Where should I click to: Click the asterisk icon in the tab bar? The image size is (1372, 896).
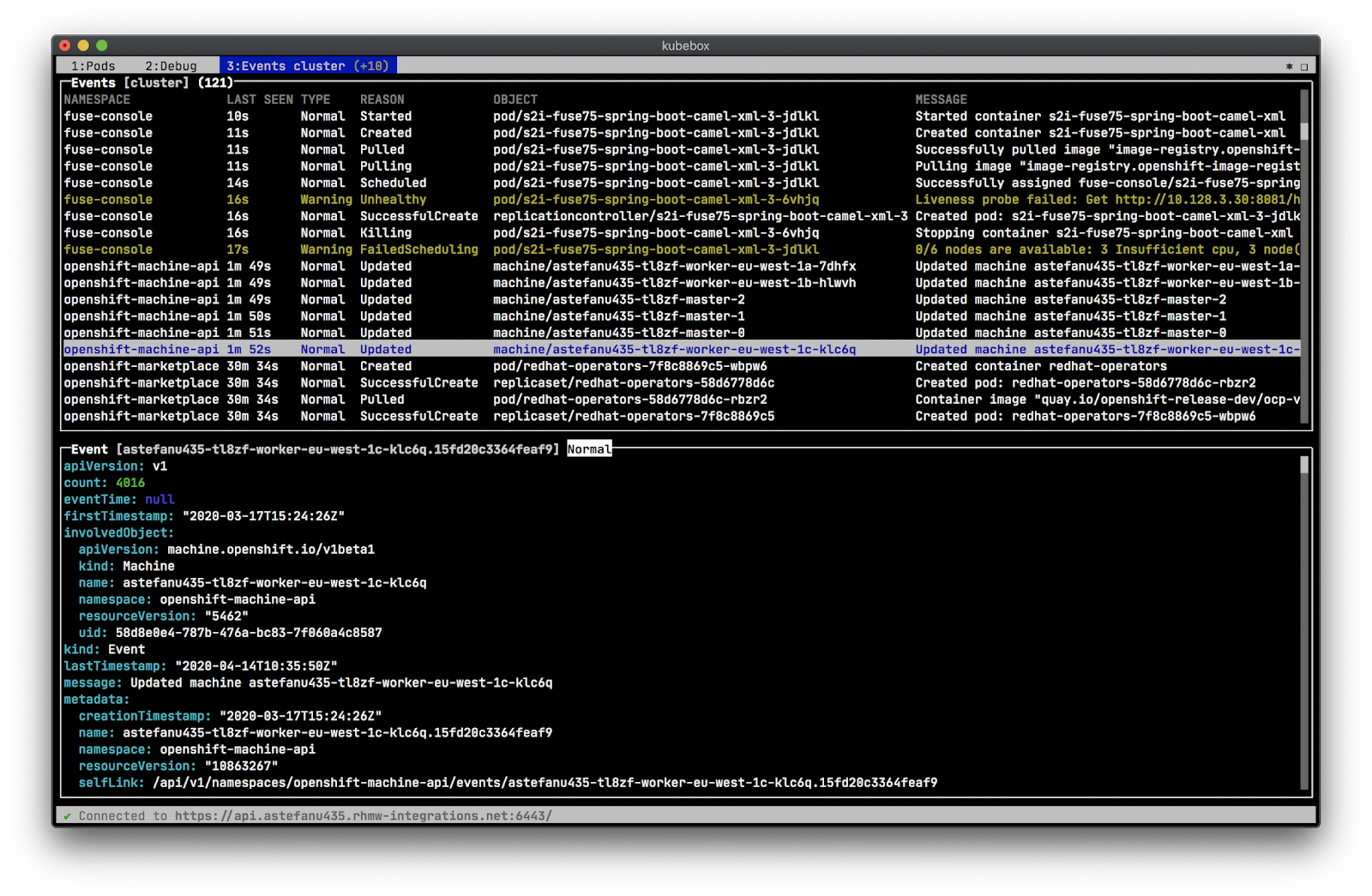[1289, 66]
